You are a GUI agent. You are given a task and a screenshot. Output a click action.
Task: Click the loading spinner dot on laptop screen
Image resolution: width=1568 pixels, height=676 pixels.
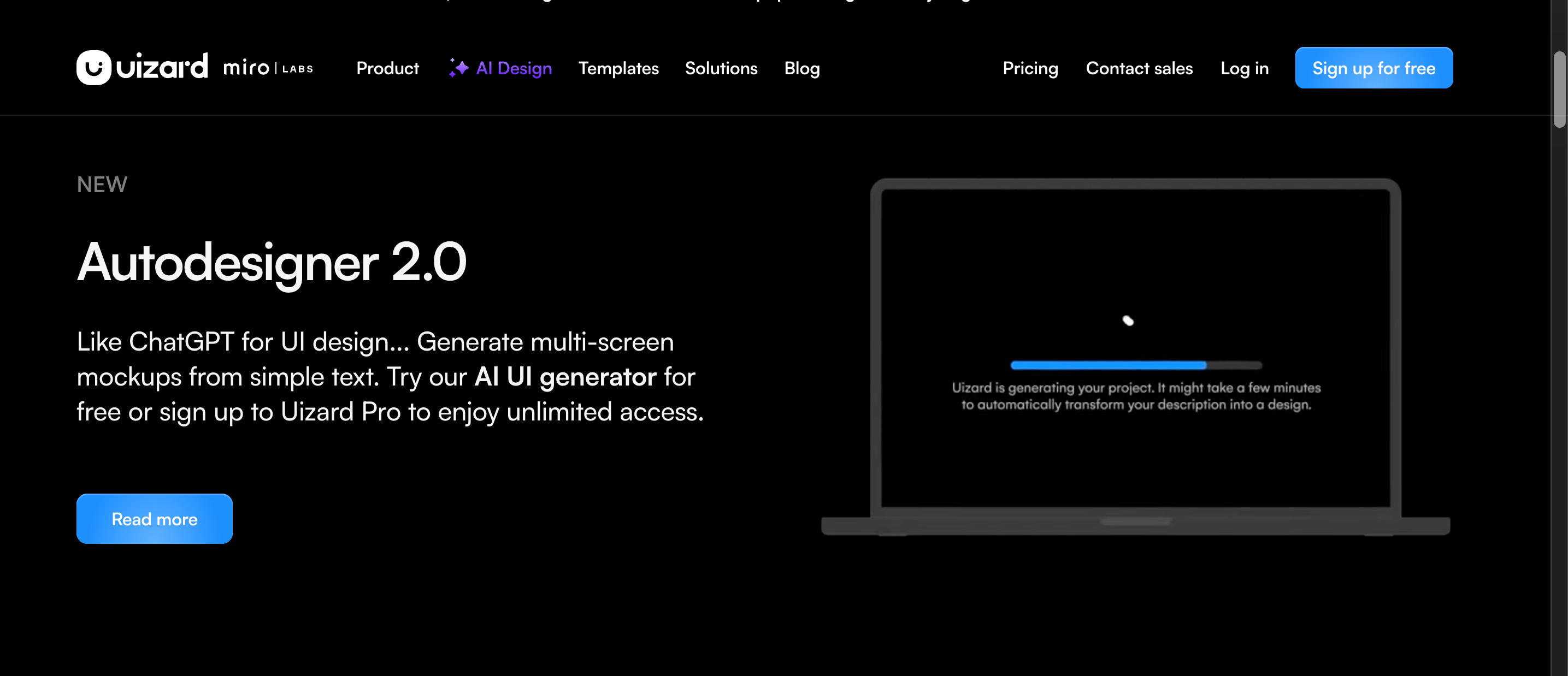[x=1128, y=321]
